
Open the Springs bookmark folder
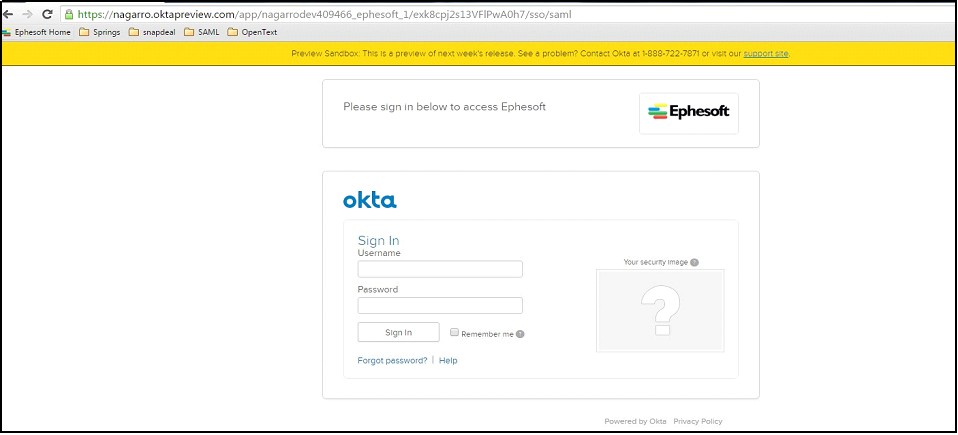tap(100, 32)
